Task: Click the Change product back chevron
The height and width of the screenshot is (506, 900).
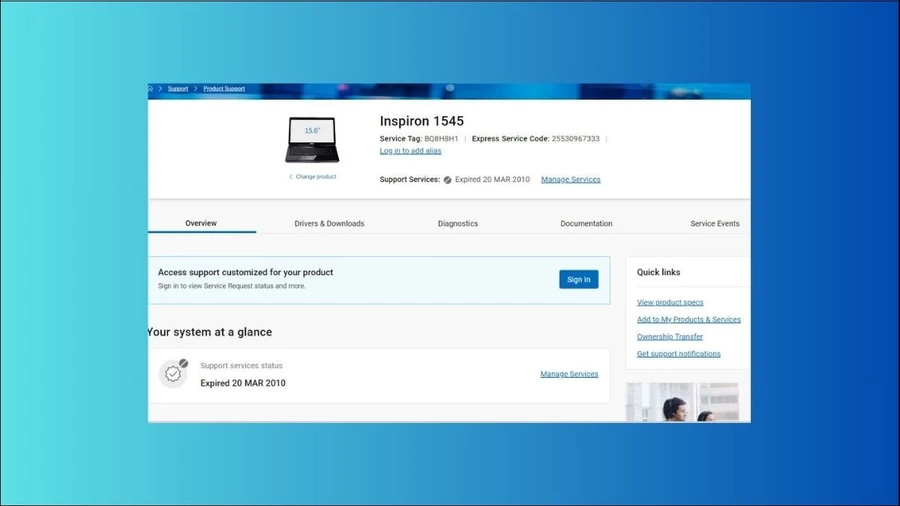Action: click(291, 177)
